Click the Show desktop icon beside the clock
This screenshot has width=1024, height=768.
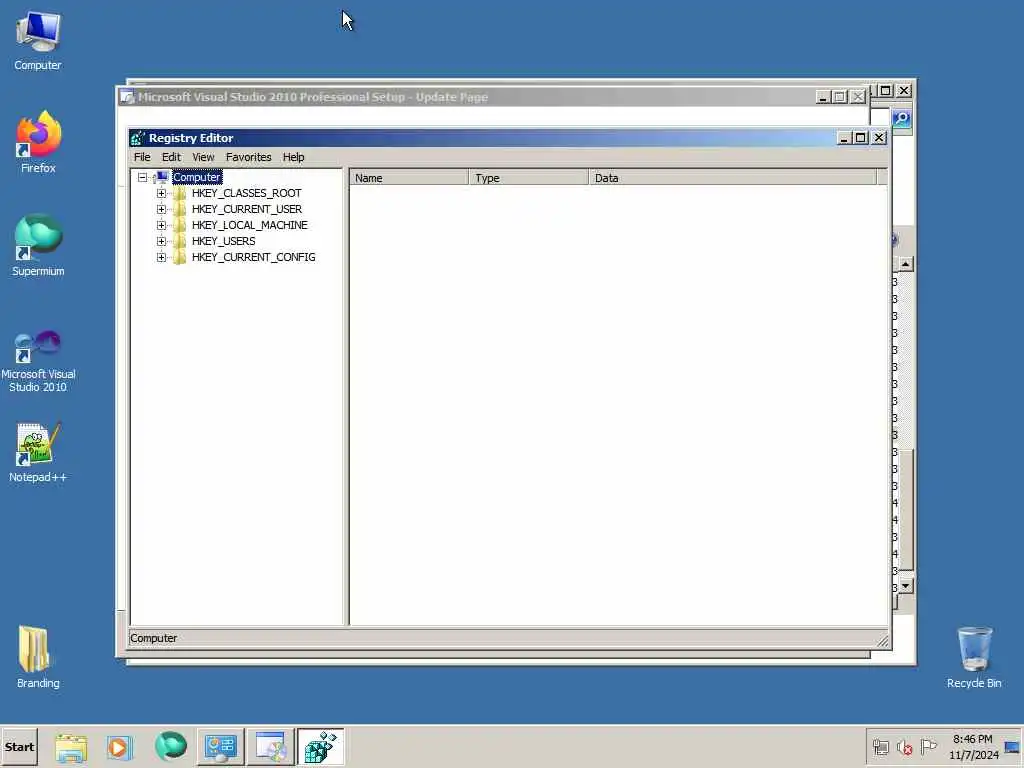click(1012, 747)
